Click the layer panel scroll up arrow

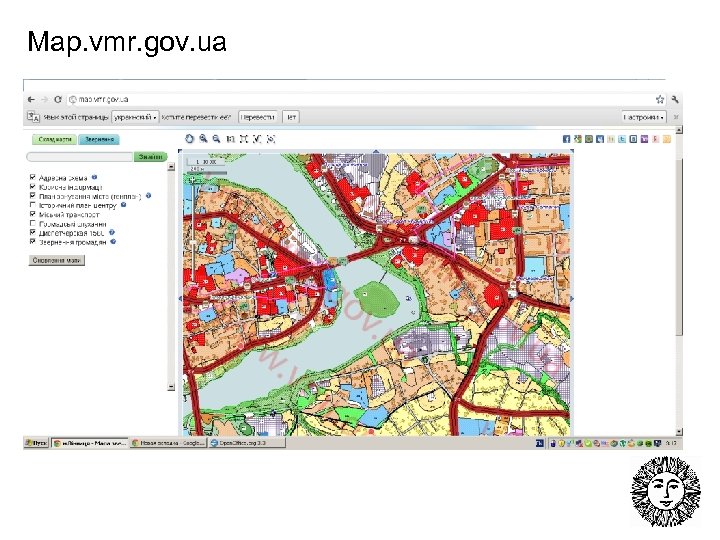(x=171, y=167)
